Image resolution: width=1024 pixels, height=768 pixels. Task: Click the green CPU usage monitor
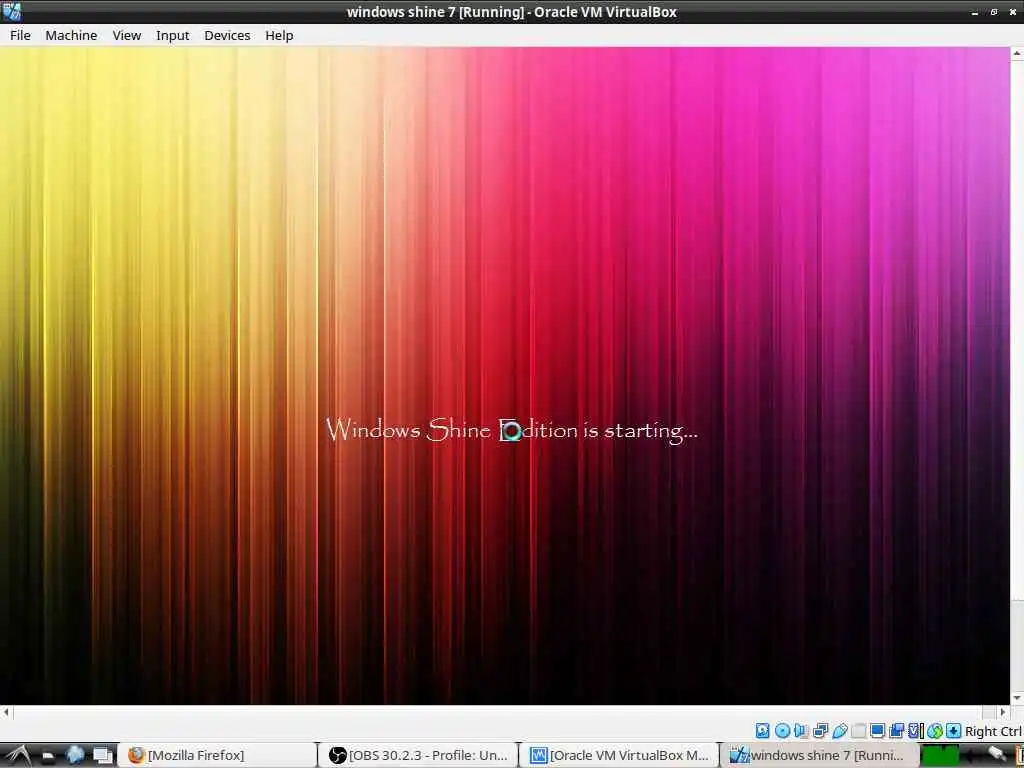click(940, 756)
